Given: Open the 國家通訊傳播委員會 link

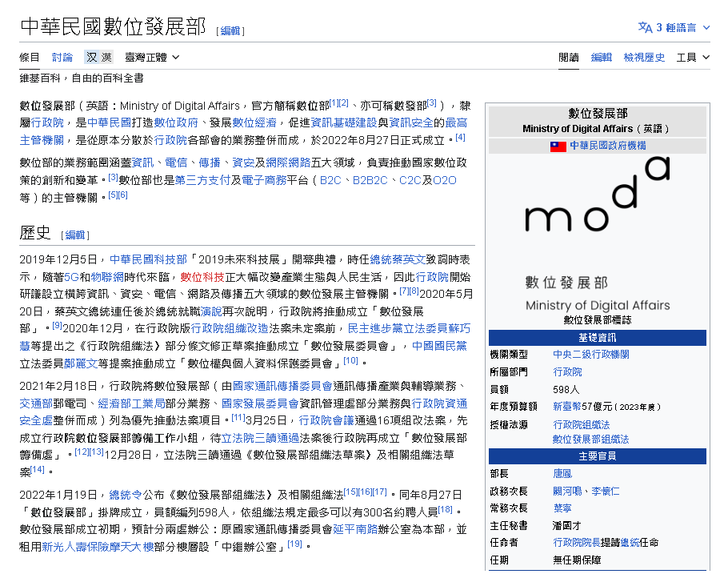Looking at the screenshot, I should pos(282,386).
